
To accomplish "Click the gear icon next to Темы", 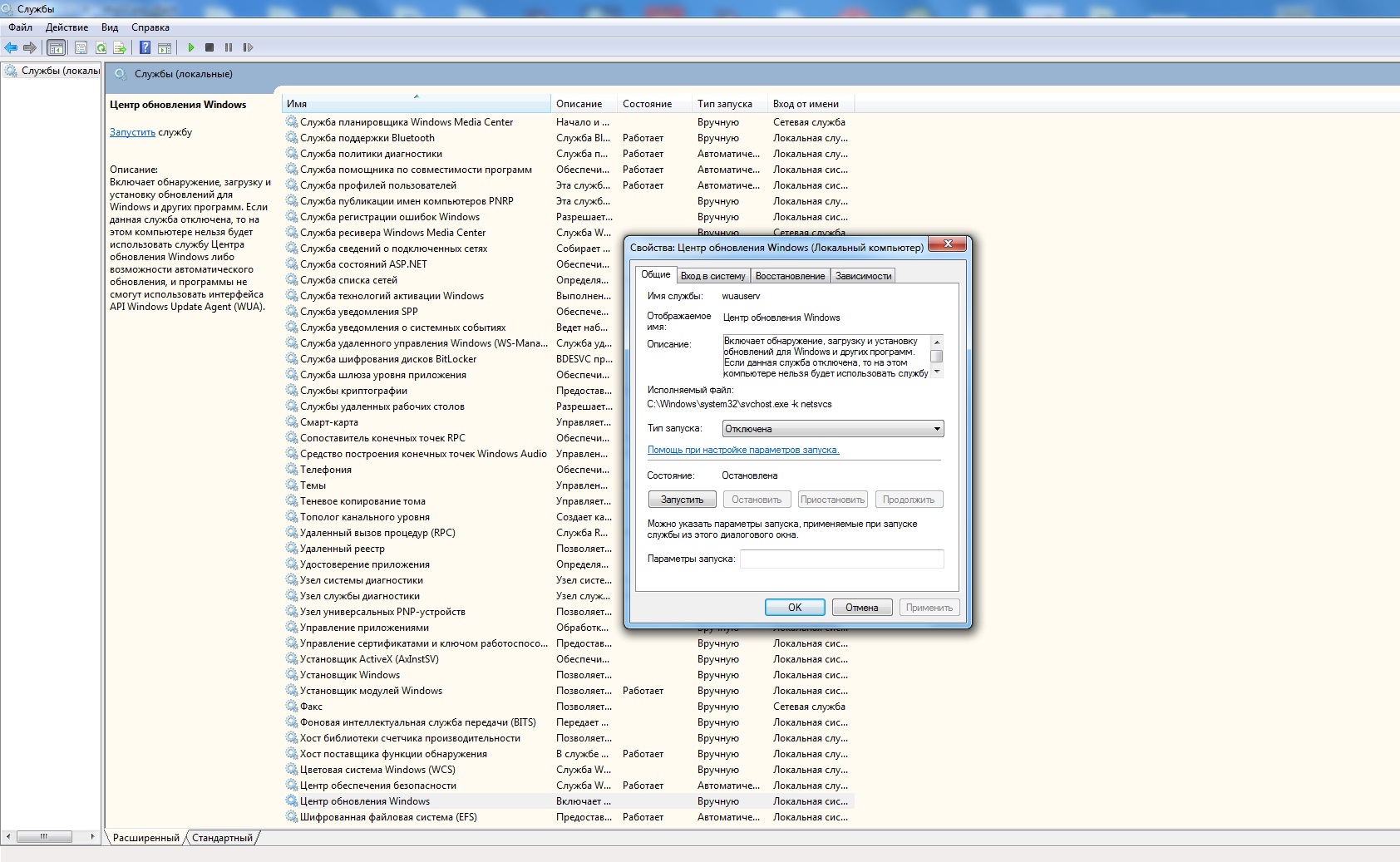I will pos(292,485).
